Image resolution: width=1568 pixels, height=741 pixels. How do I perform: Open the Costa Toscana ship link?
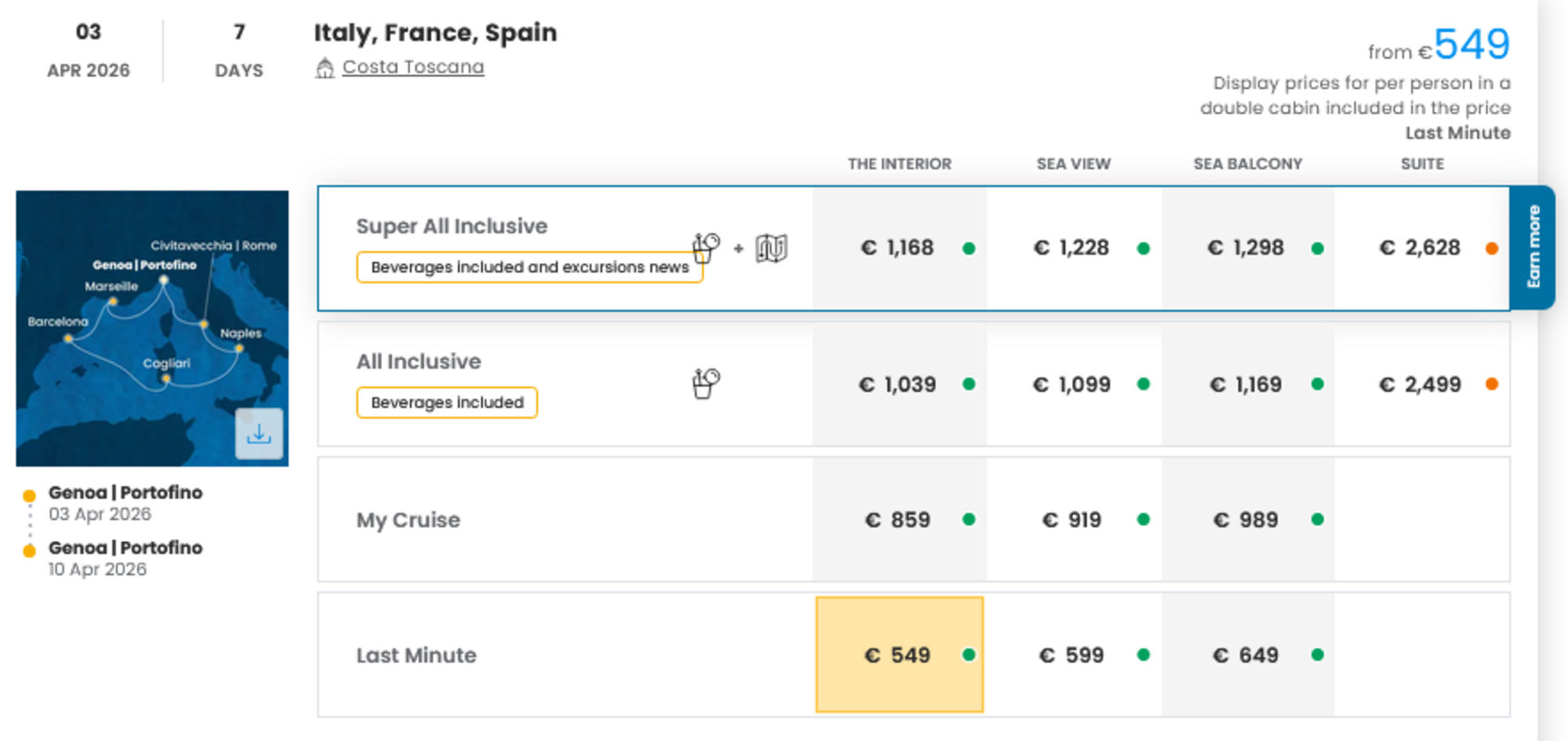412,67
